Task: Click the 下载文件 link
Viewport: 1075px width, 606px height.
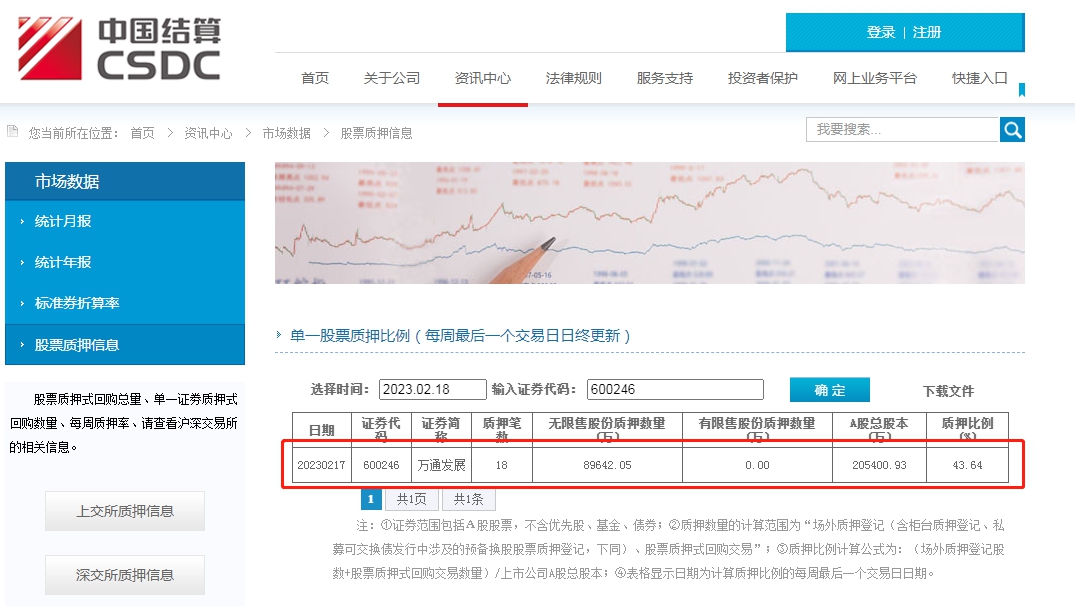Action: (x=947, y=391)
